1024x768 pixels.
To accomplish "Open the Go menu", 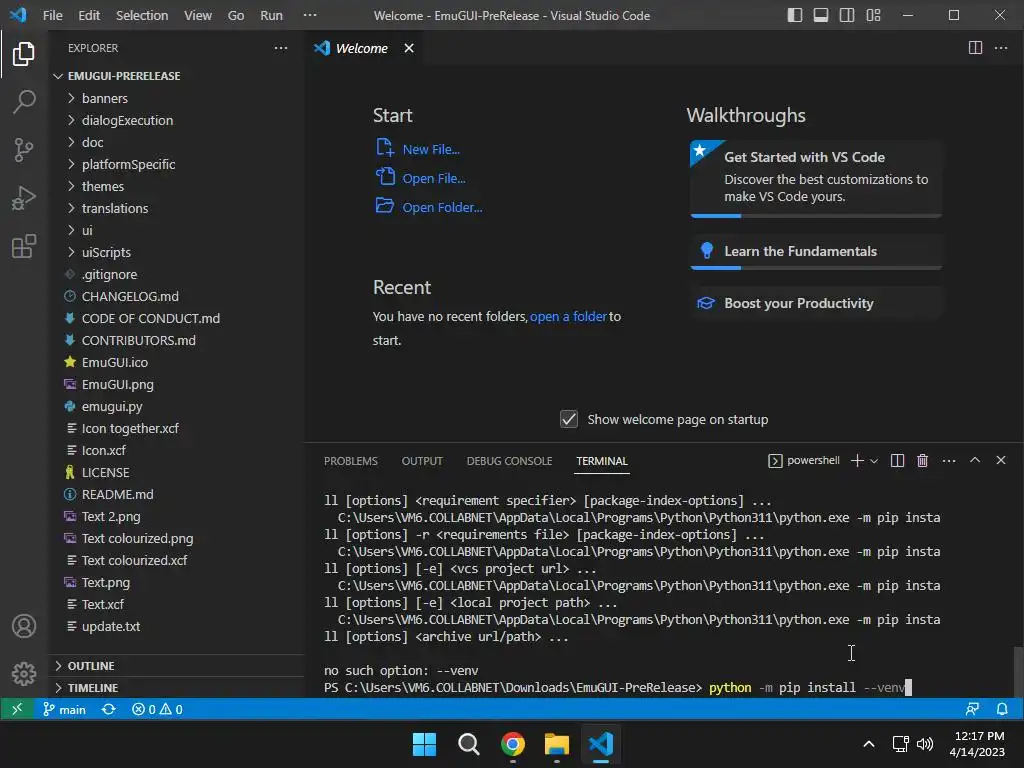I will [236, 15].
